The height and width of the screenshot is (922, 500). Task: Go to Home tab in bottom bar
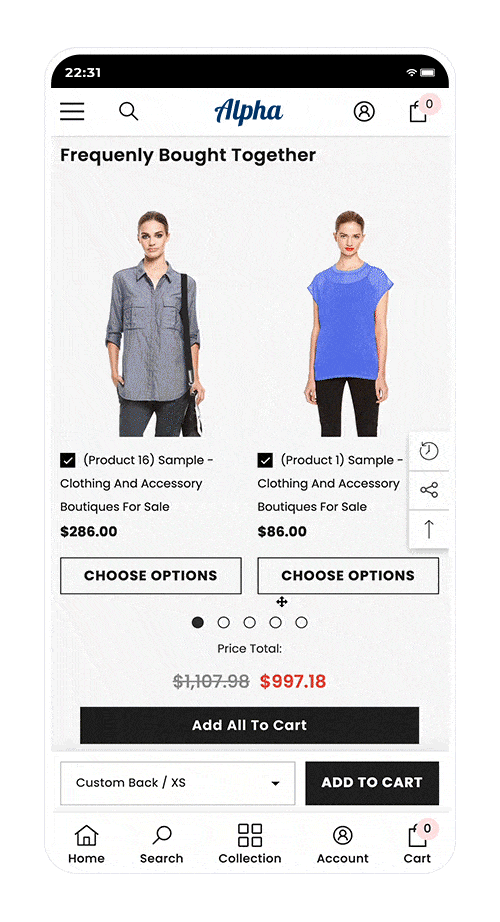click(86, 844)
